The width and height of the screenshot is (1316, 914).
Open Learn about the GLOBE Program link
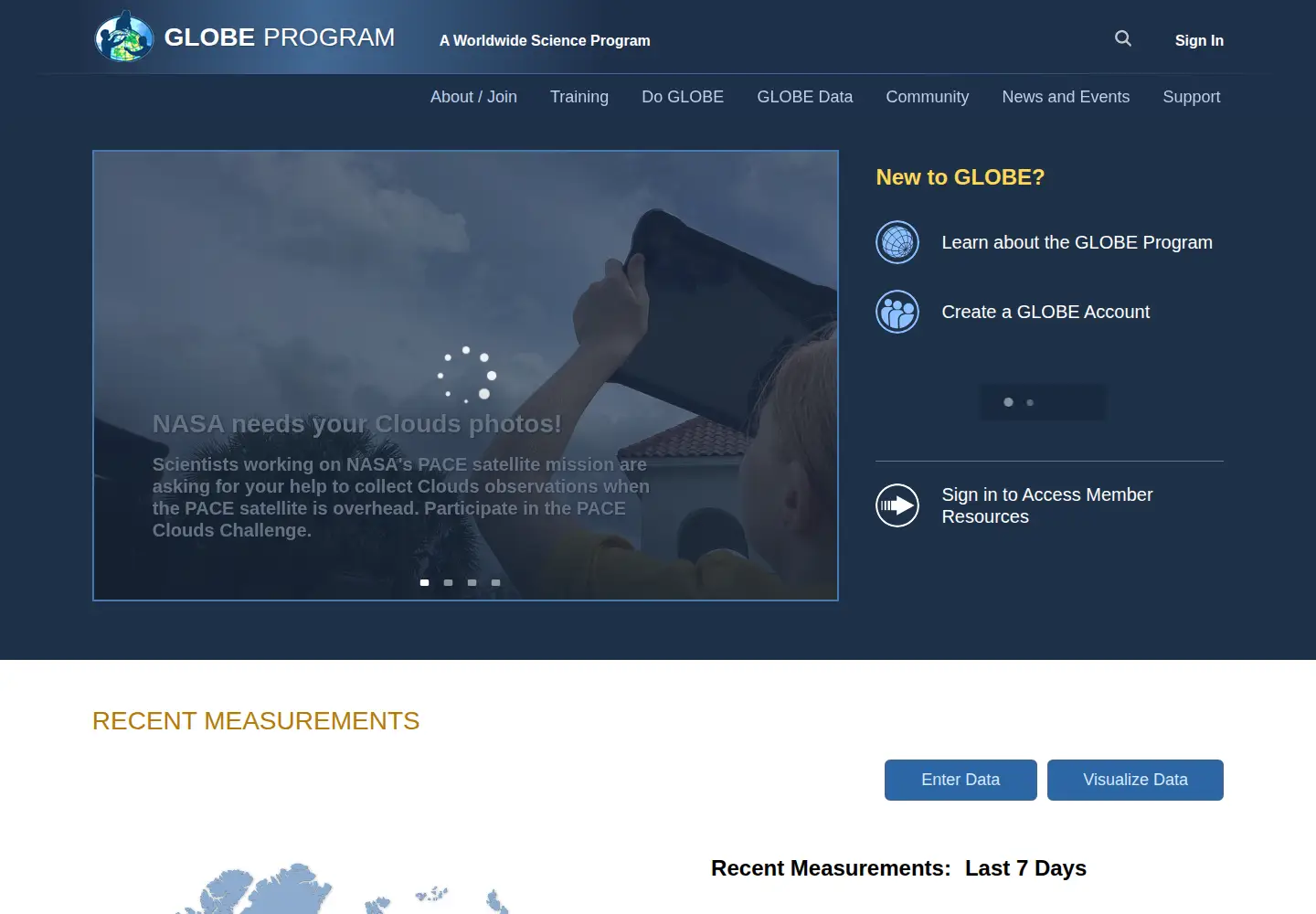(1077, 242)
